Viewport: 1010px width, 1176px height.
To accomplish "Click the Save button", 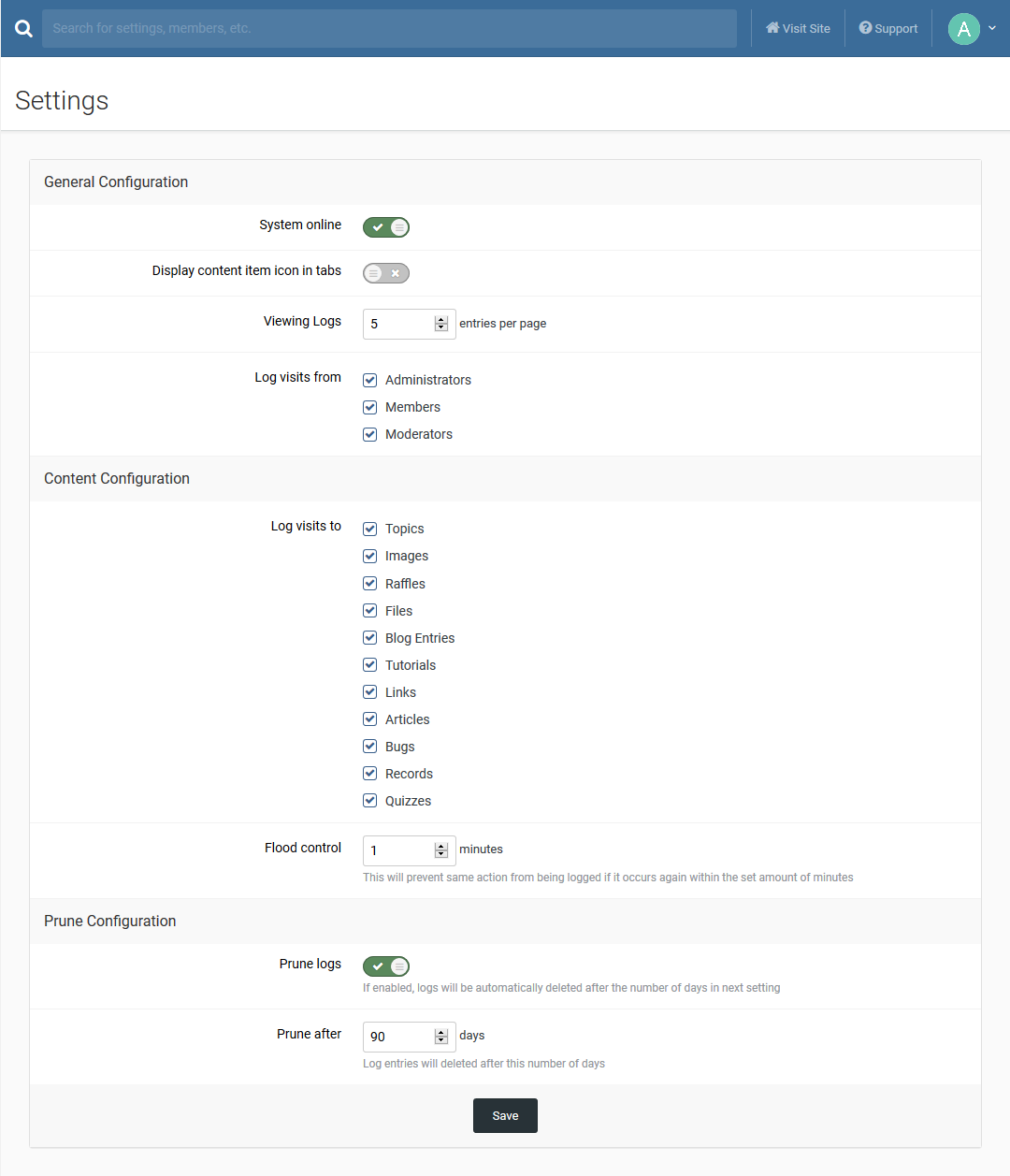I will (505, 1115).
